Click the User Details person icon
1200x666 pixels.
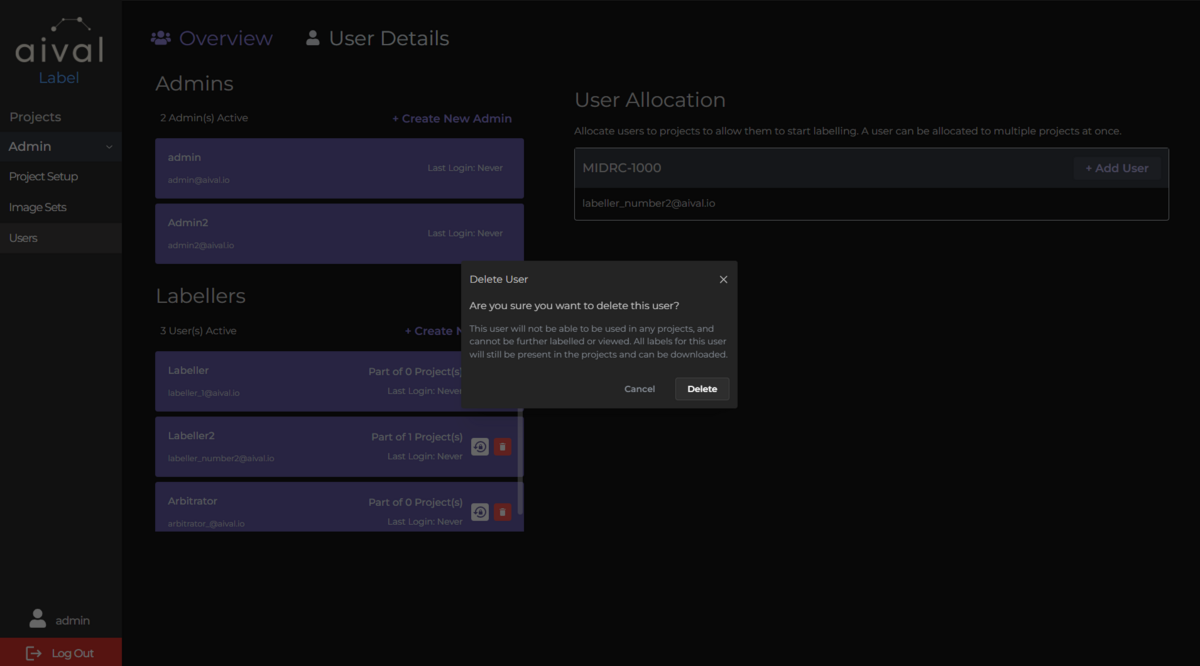click(x=311, y=37)
